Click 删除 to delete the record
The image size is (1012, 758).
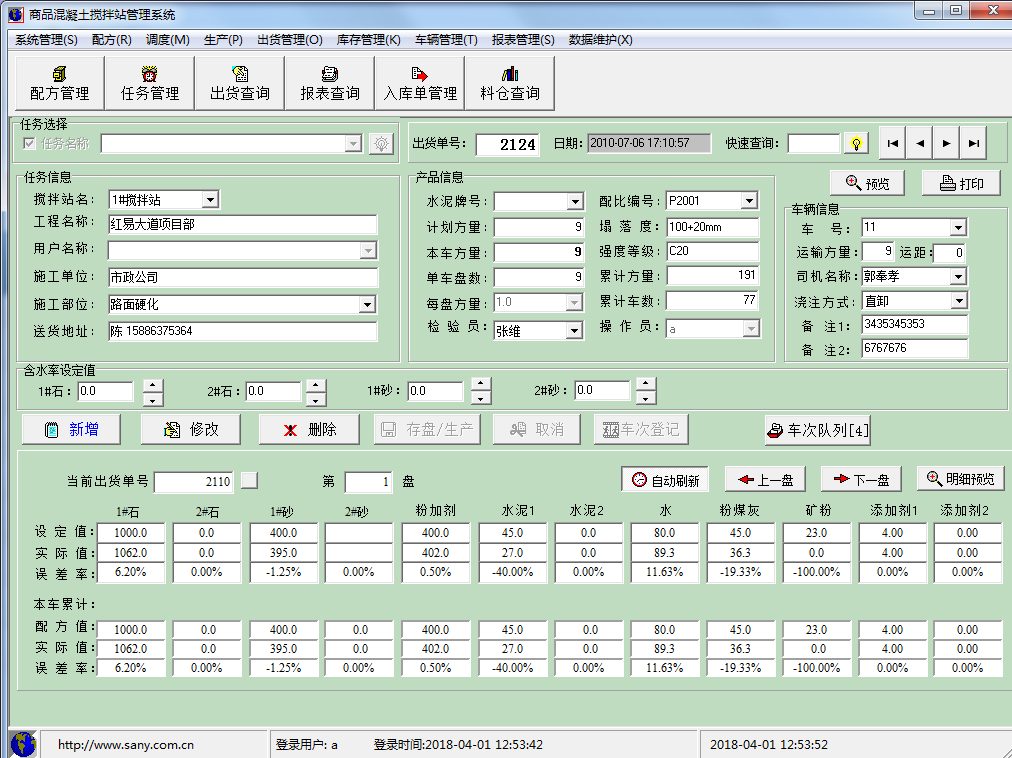click(x=309, y=429)
